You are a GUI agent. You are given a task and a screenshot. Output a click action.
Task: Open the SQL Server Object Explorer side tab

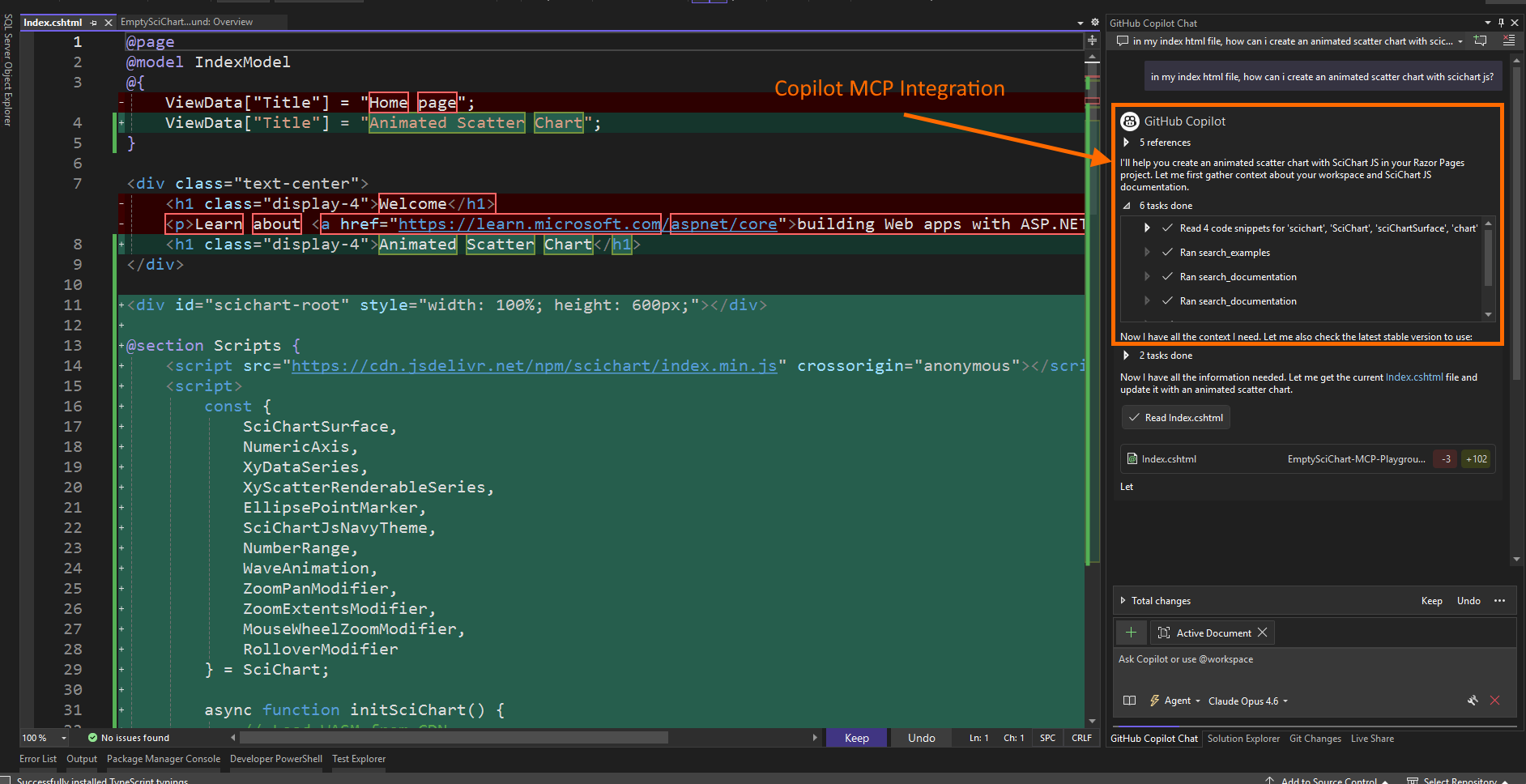pyautogui.click(x=8, y=70)
